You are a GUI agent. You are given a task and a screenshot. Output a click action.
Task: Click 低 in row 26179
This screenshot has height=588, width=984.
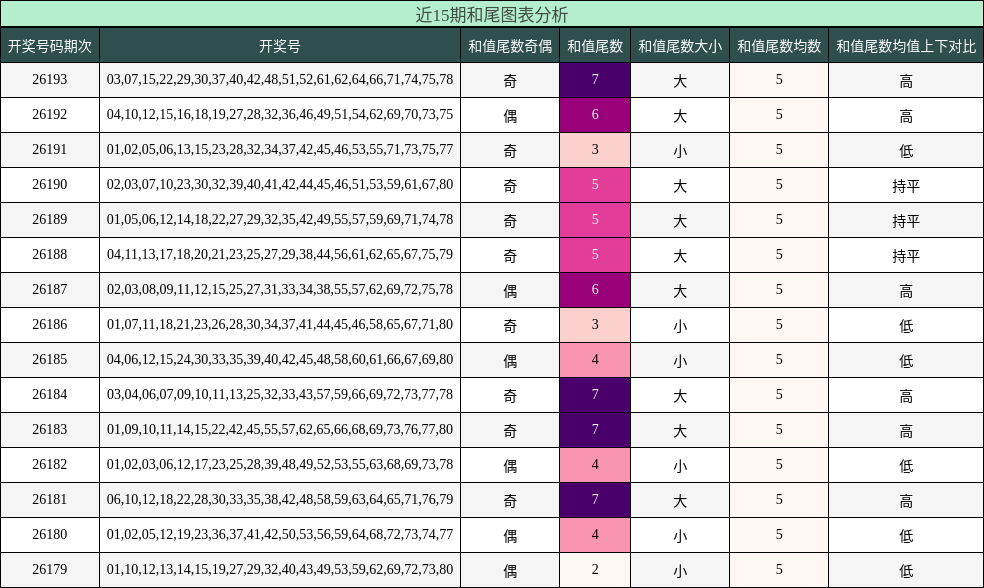(x=906, y=571)
